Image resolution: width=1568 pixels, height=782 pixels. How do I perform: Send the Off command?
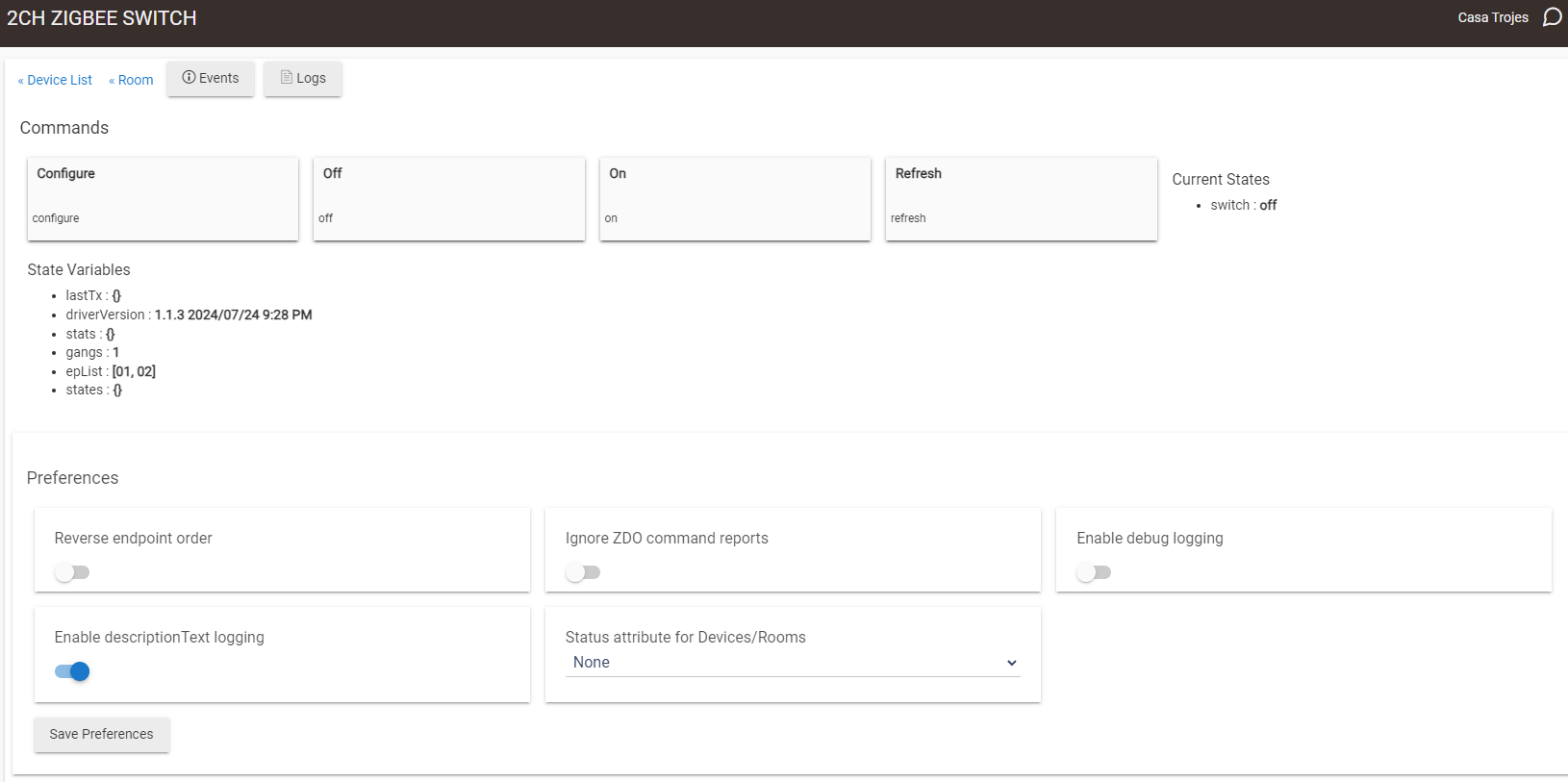448,198
